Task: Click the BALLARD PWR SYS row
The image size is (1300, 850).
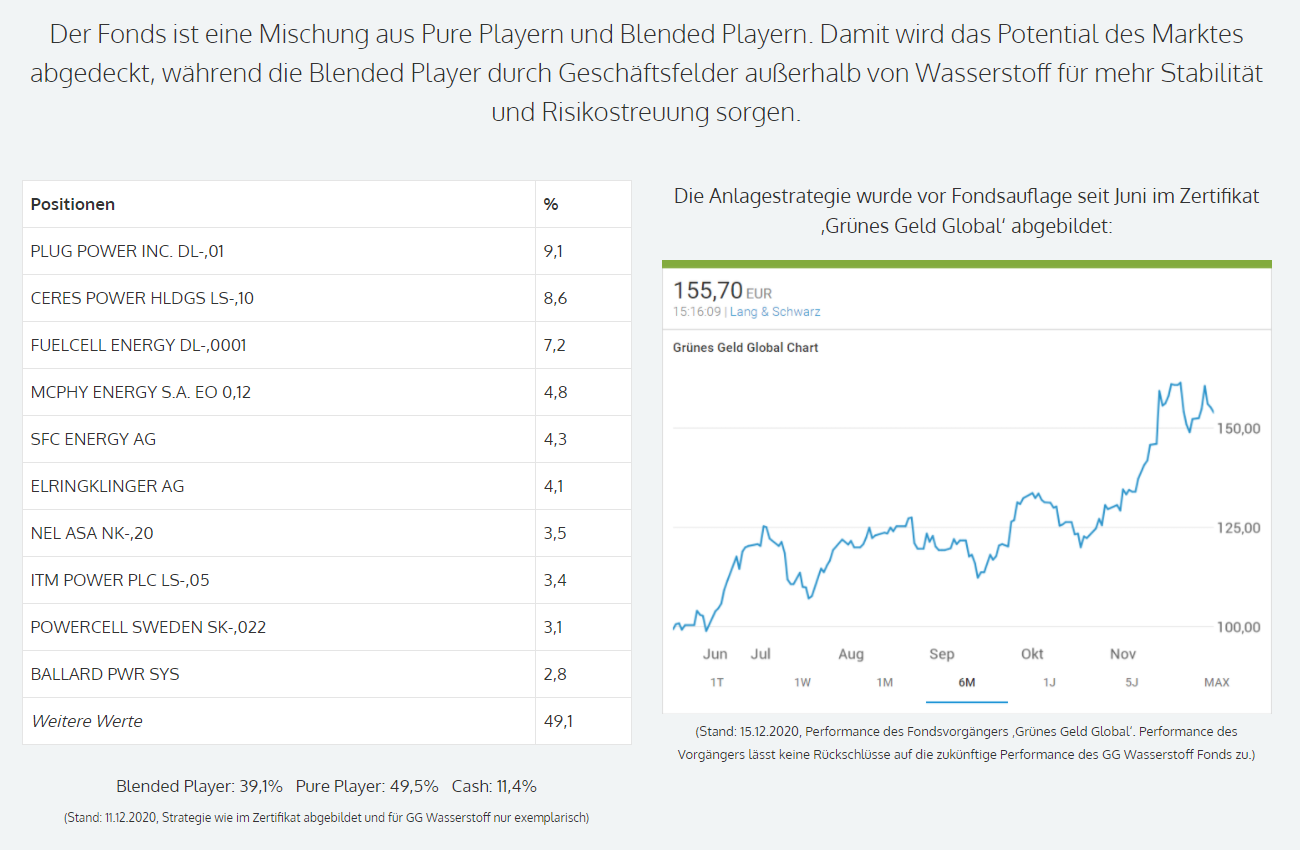Action: [x=105, y=674]
